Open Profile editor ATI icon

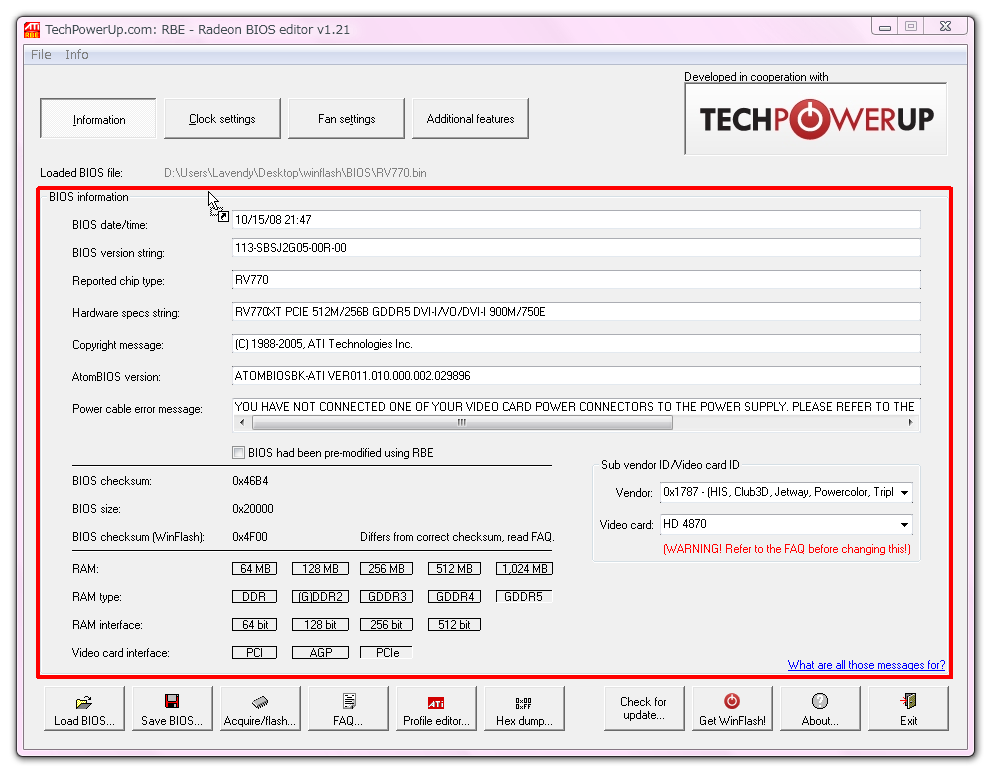click(x=436, y=702)
